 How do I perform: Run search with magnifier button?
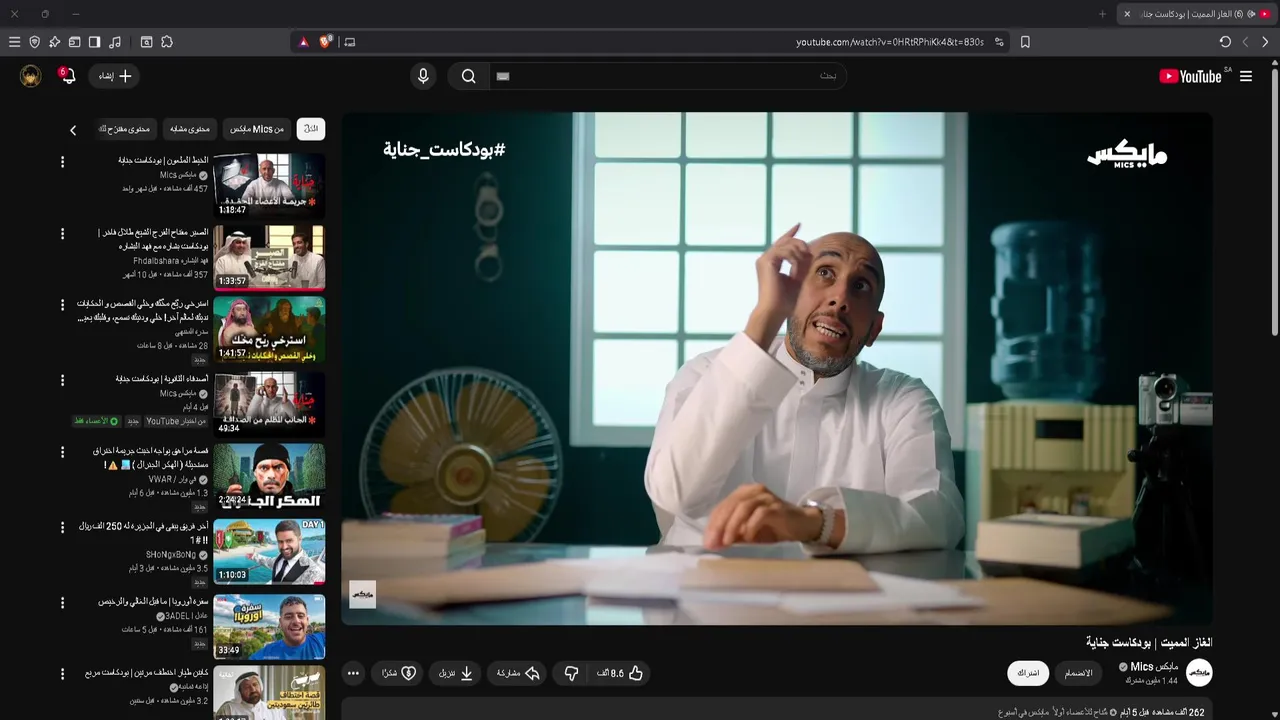[468, 76]
